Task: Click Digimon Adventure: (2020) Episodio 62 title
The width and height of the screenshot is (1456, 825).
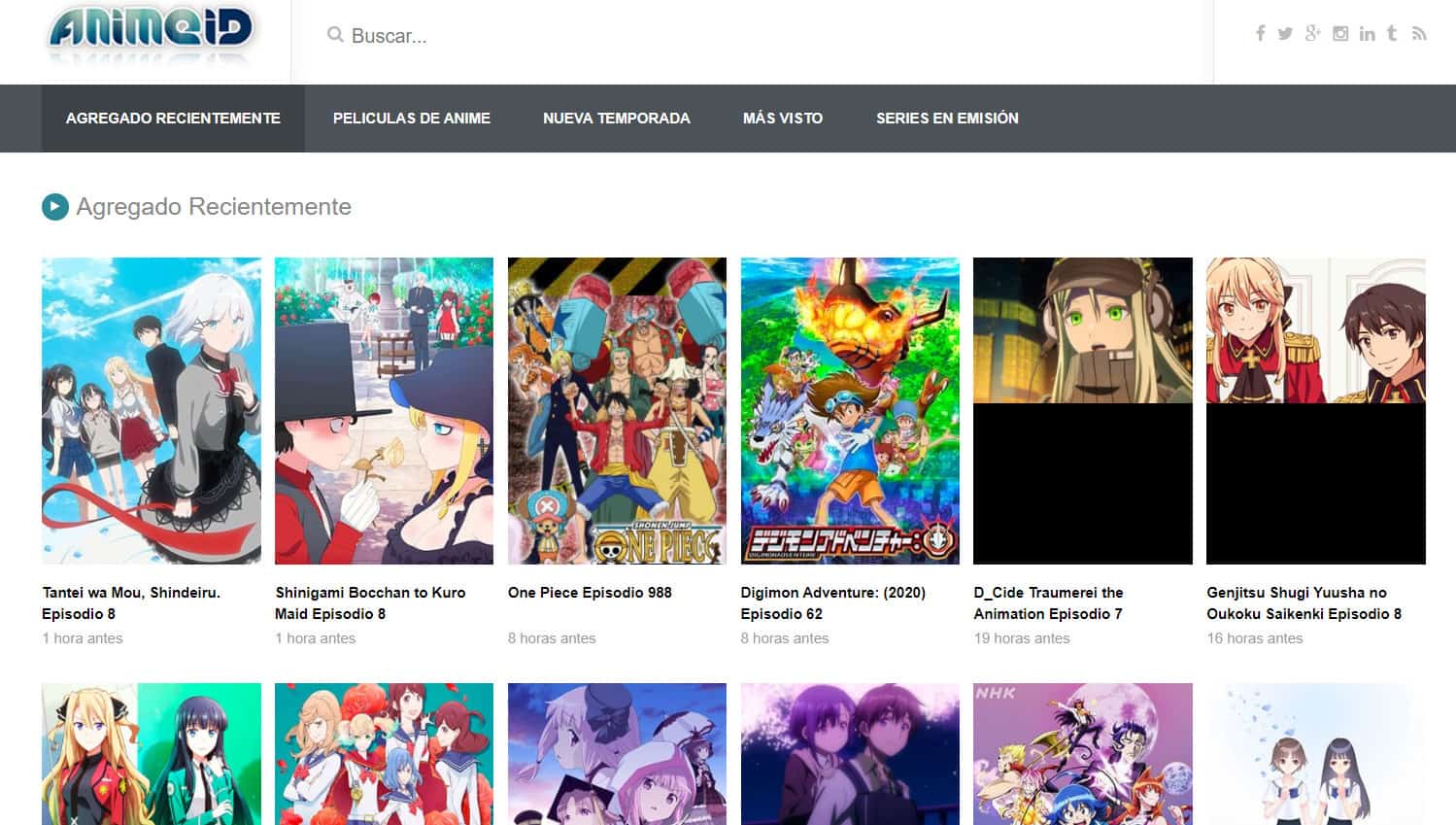Action: [833, 602]
